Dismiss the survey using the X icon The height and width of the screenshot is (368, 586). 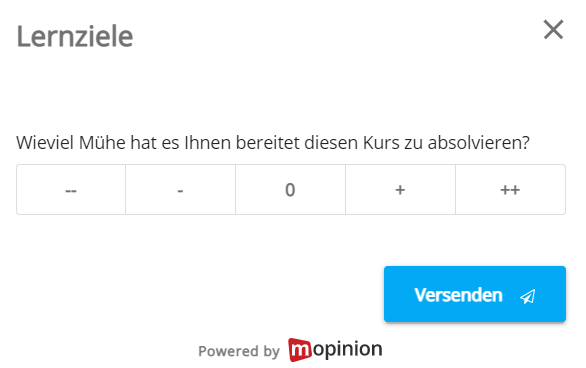coord(553,30)
